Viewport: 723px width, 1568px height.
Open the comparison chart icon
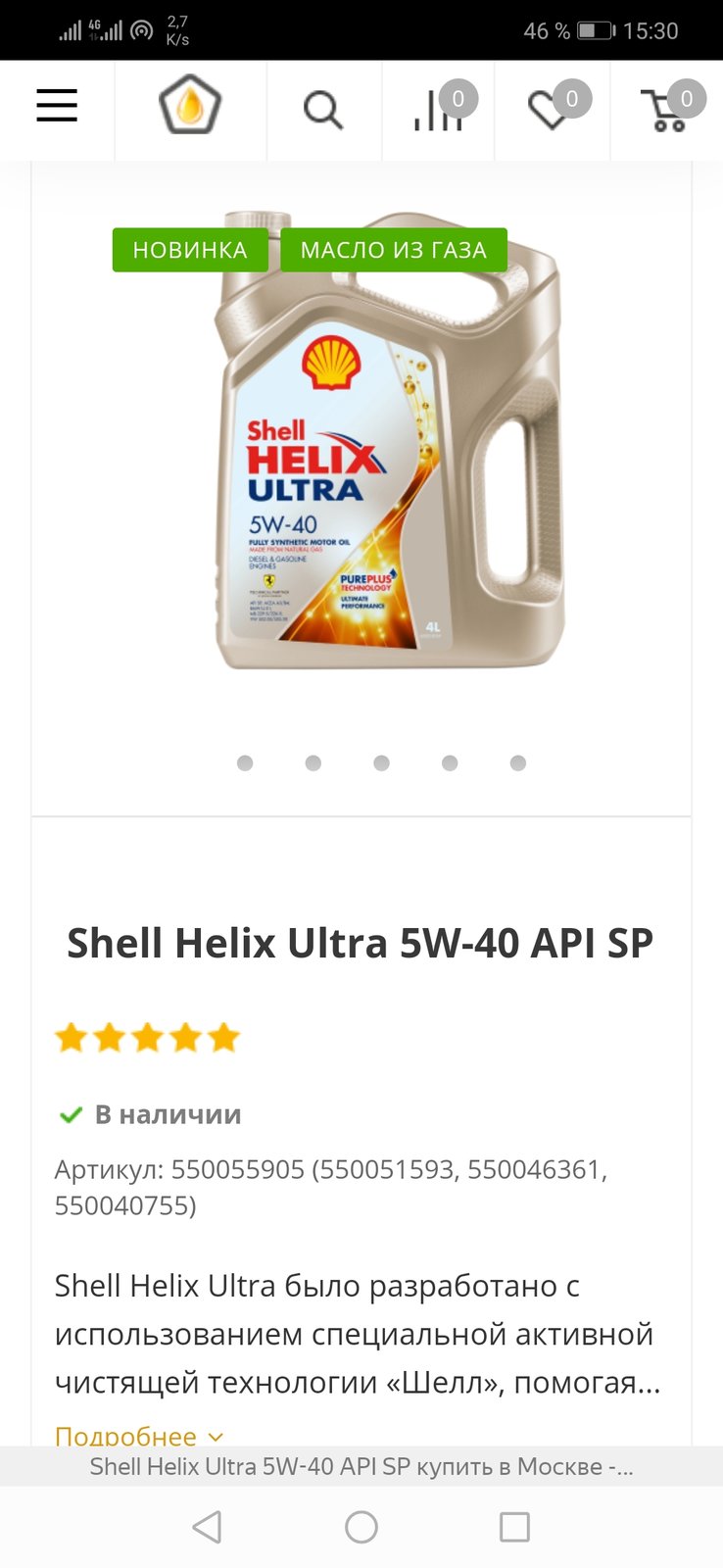(x=437, y=111)
